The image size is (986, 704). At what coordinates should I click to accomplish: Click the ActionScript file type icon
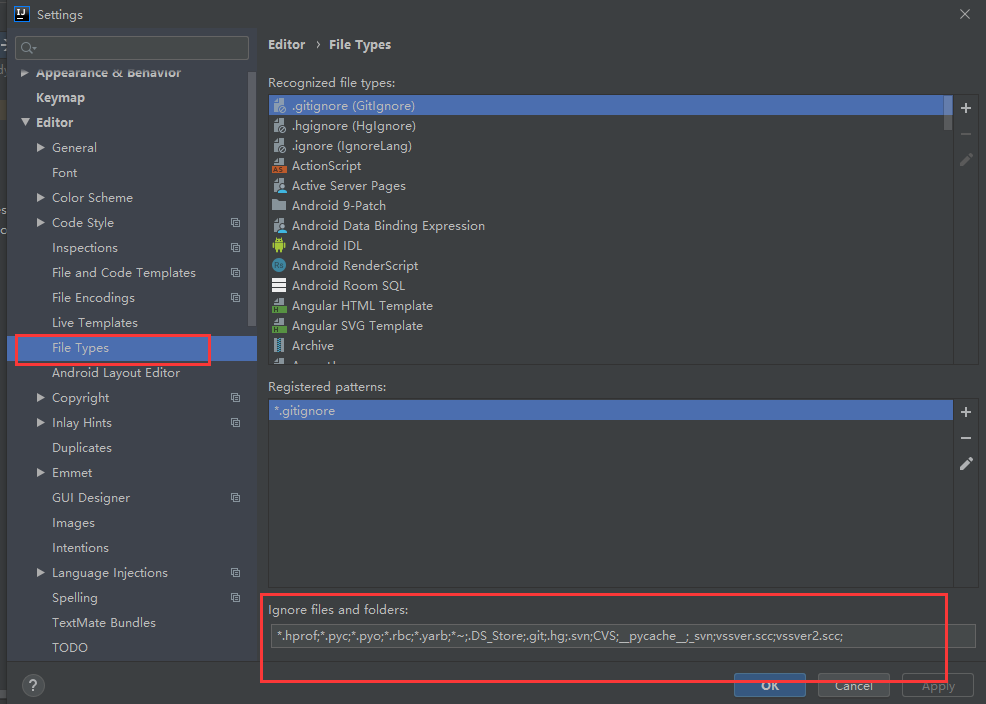coord(279,166)
